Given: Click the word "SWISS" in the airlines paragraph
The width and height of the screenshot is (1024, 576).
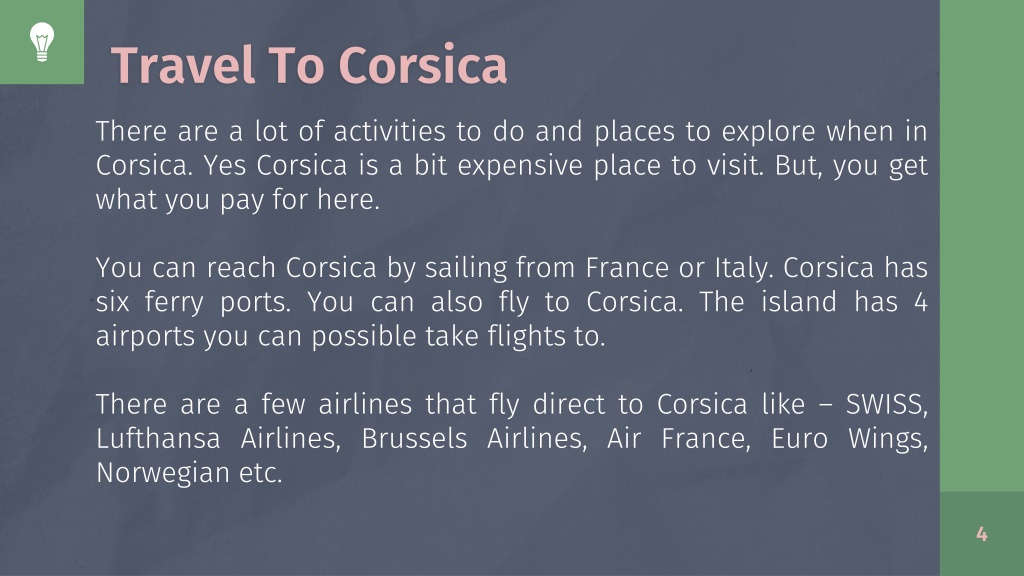Looking at the screenshot, I should point(886,405).
